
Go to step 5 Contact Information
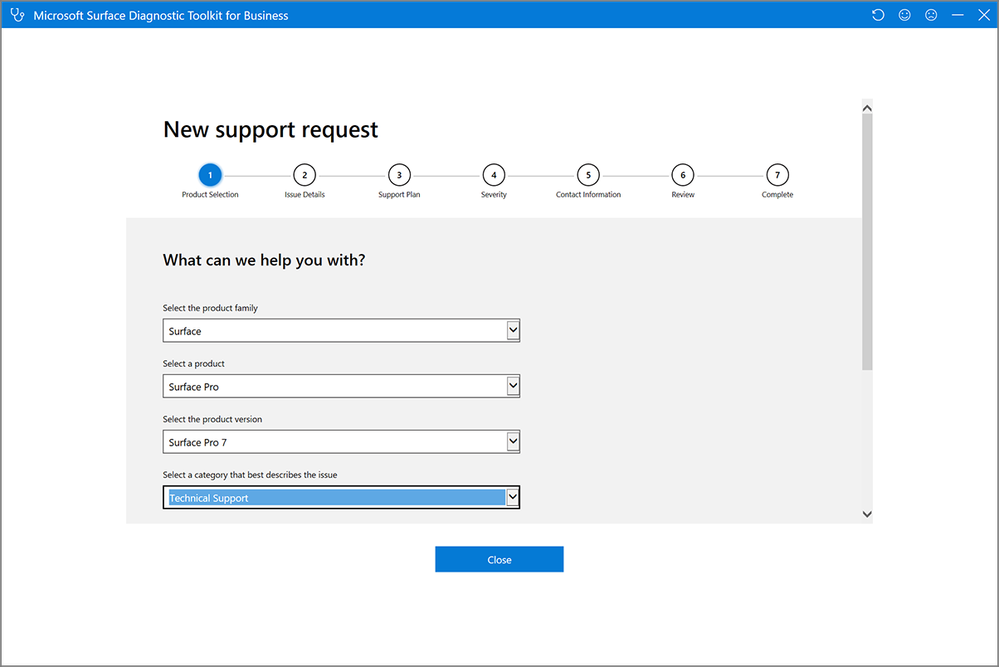coord(588,175)
